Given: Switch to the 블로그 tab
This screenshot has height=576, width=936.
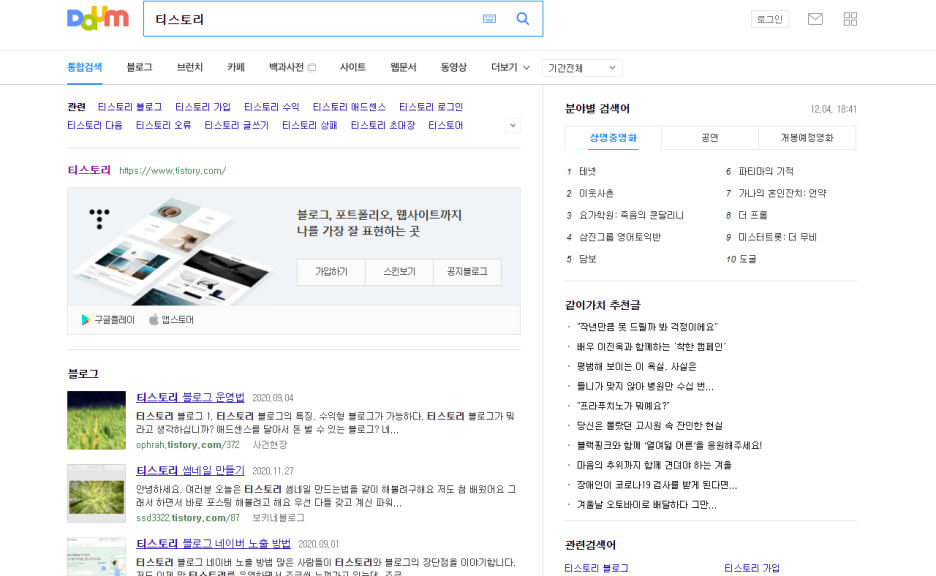Looking at the screenshot, I should 139,67.
